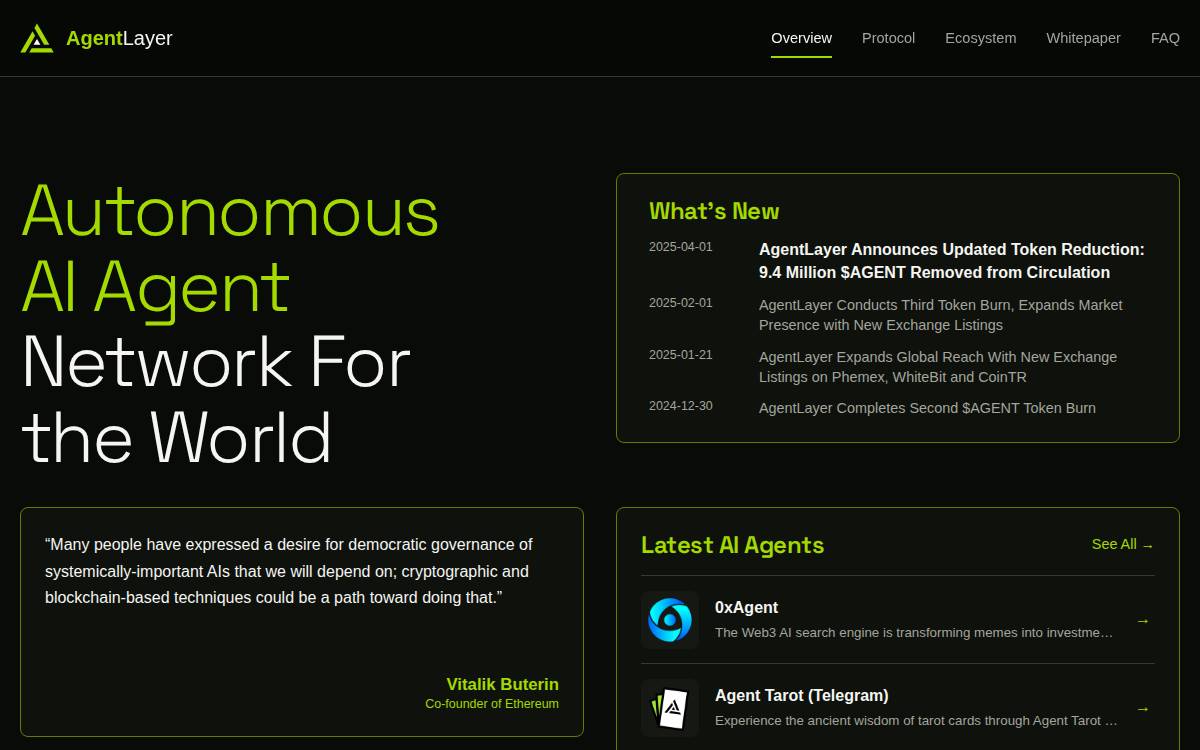Open Agent Tarot (Telegram) title
1200x750 pixels.
(802, 695)
